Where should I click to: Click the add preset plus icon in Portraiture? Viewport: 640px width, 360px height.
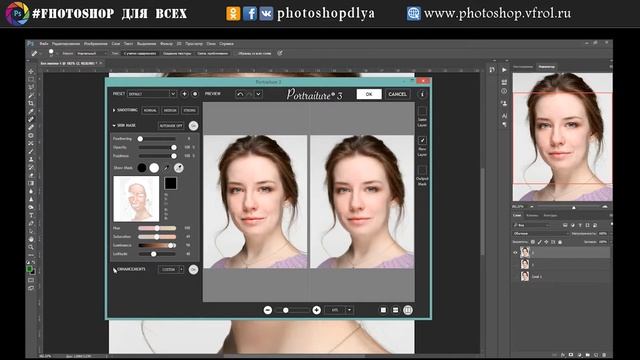point(184,94)
